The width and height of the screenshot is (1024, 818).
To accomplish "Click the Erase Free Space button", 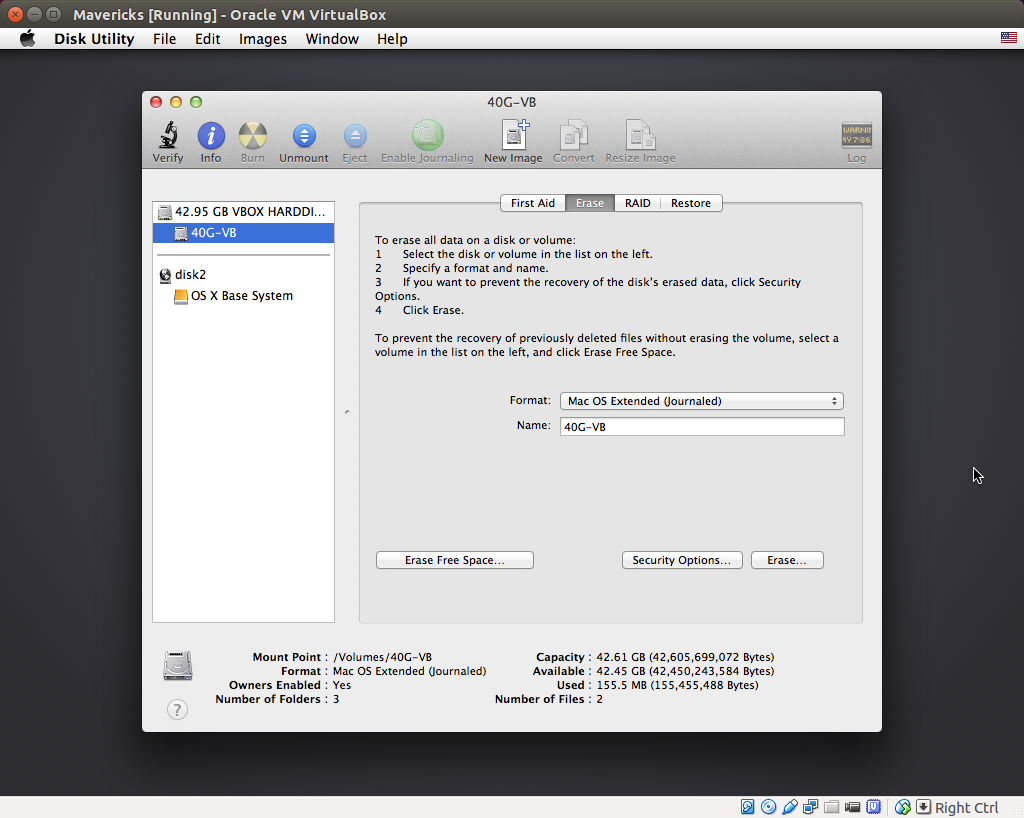I will coord(455,560).
